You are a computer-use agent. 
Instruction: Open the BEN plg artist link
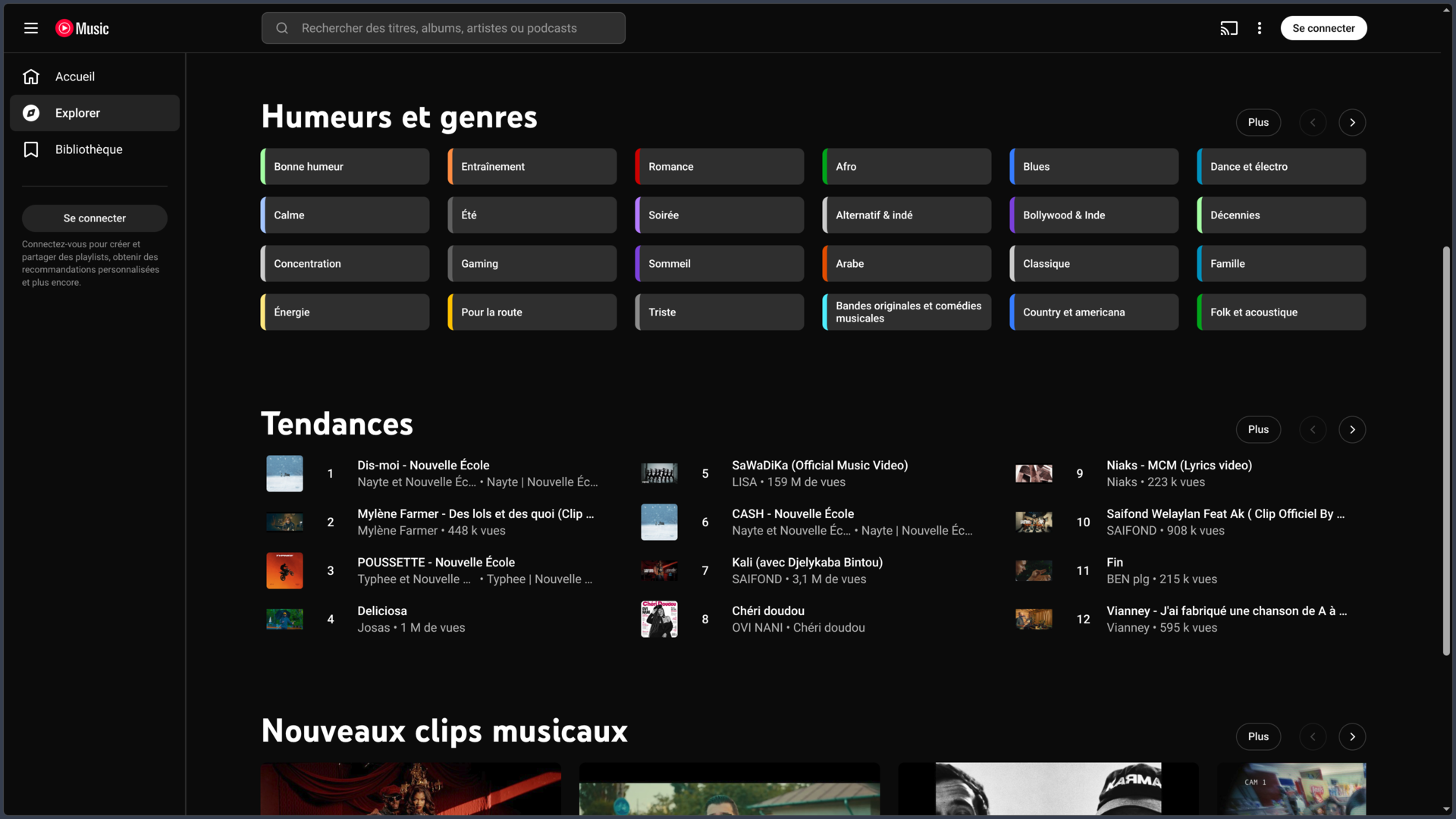(x=1128, y=579)
